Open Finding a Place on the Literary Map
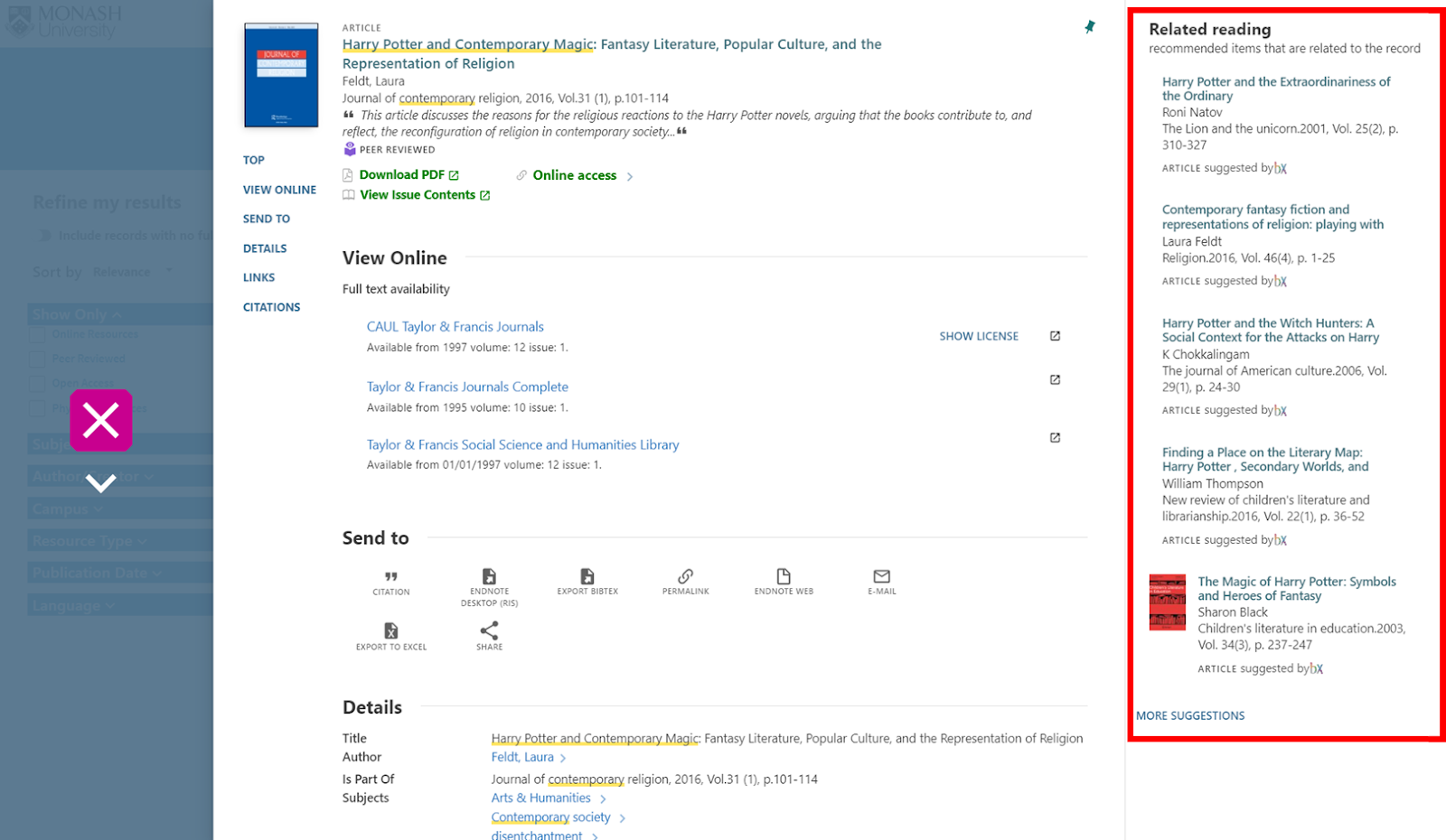Viewport: 1446px width, 840px height. click(x=1265, y=459)
